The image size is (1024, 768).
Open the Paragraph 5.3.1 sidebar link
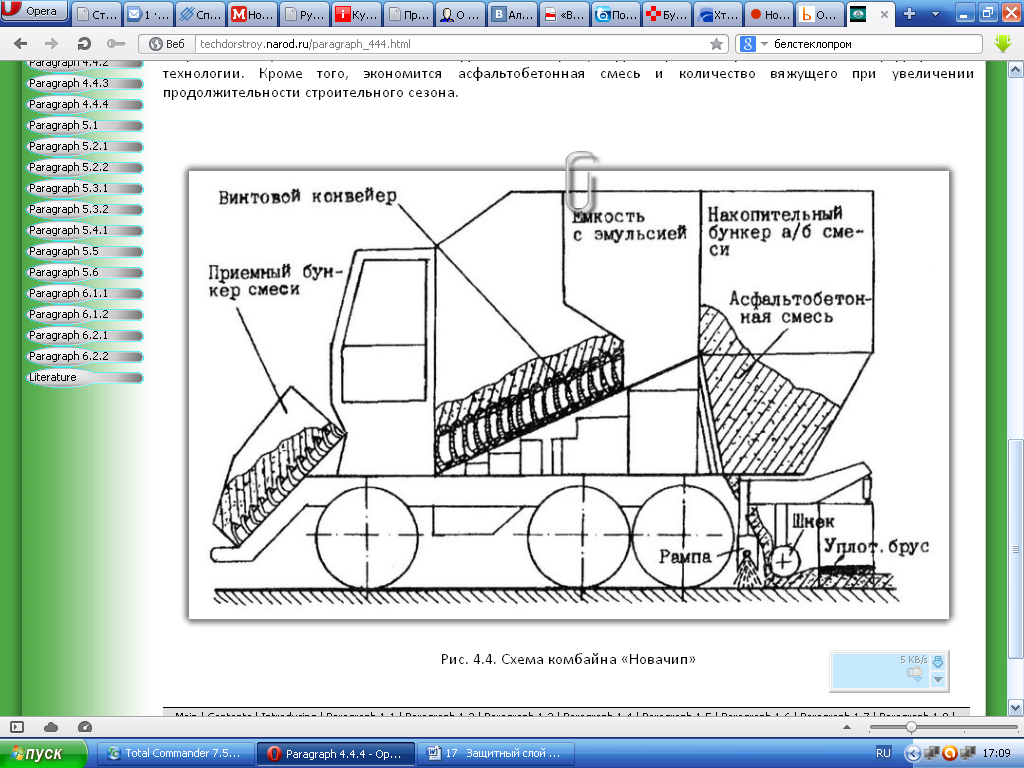[x=84, y=188]
